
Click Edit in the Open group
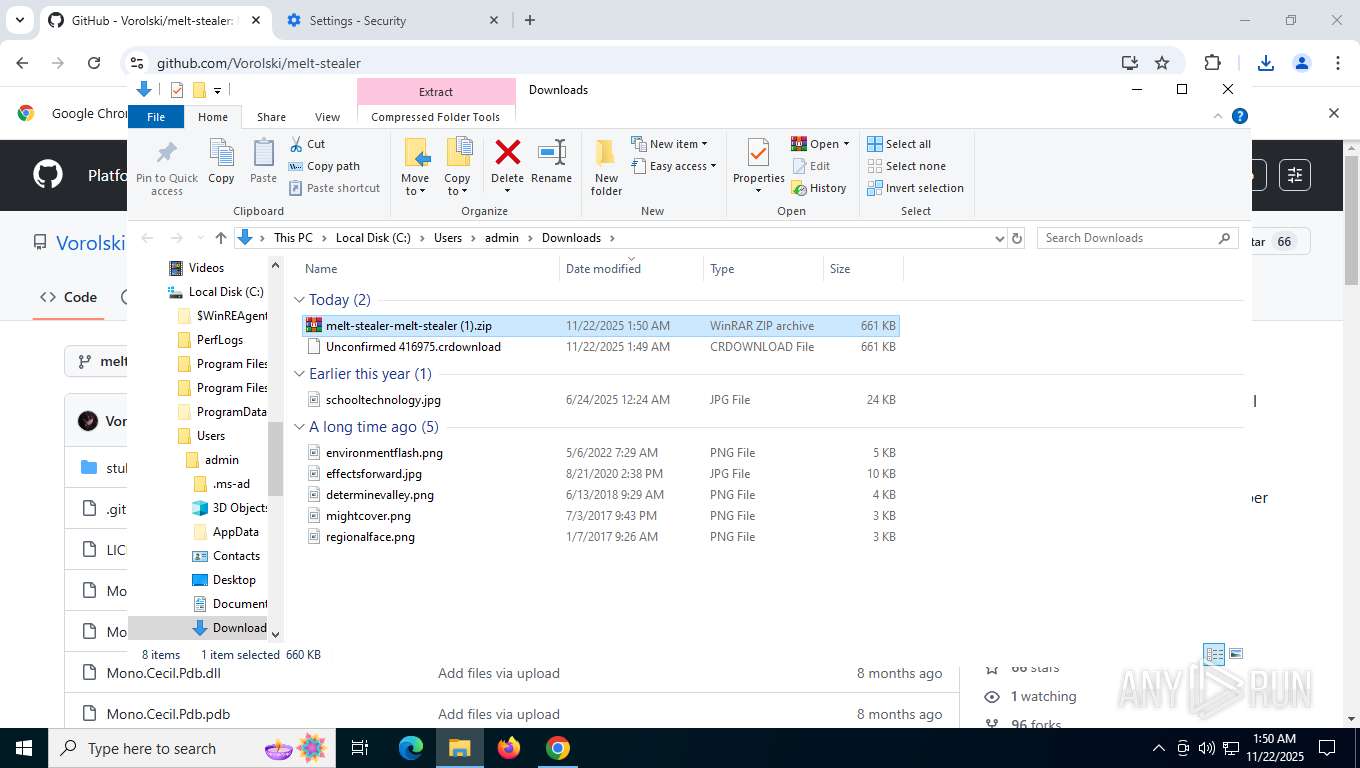point(811,166)
